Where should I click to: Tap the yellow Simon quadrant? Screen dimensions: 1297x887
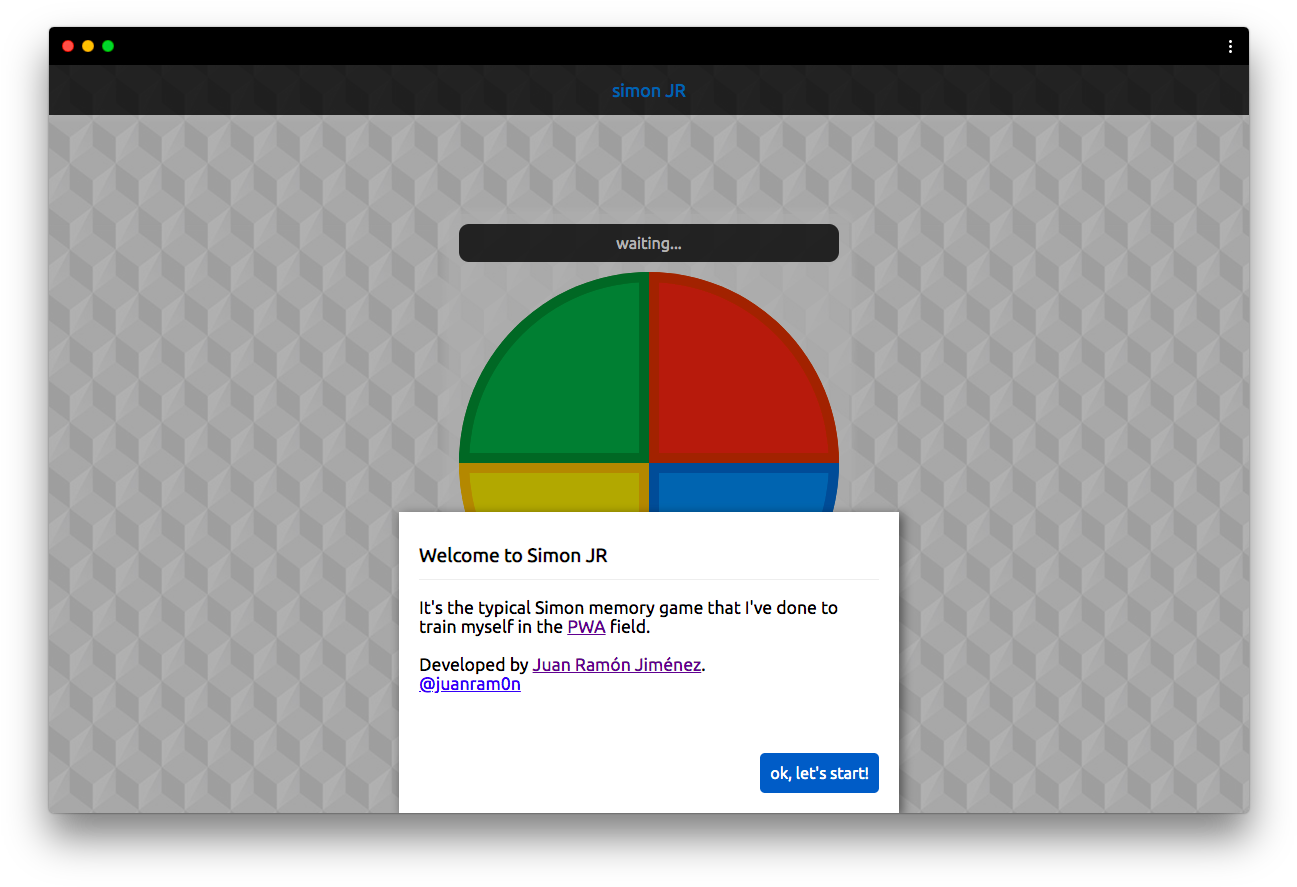tap(555, 489)
